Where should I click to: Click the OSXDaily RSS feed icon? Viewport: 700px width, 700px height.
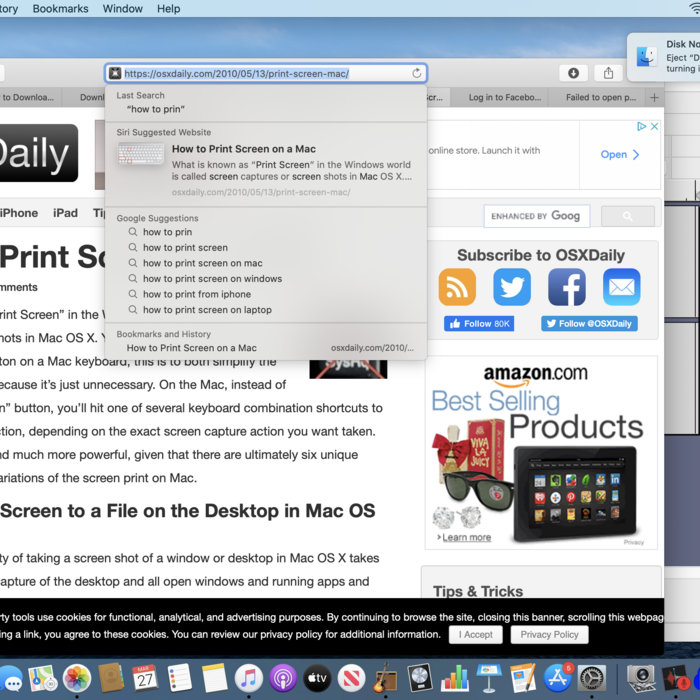pos(457,287)
